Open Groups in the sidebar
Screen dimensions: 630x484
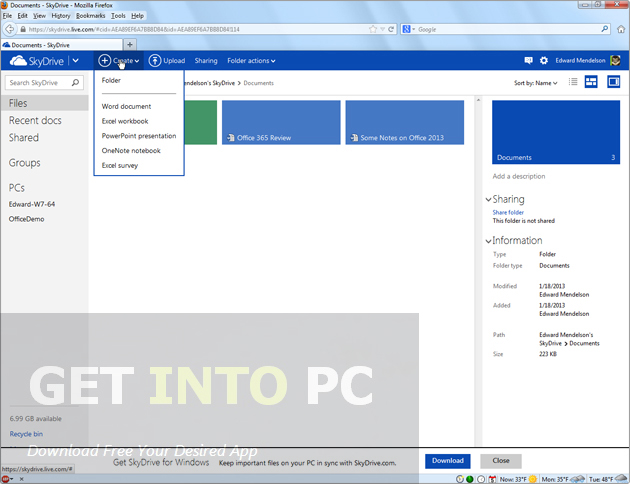click(x=25, y=163)
